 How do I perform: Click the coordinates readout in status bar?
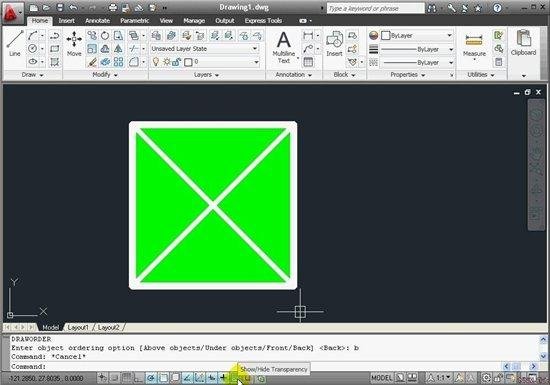click(x=46, y=379)
